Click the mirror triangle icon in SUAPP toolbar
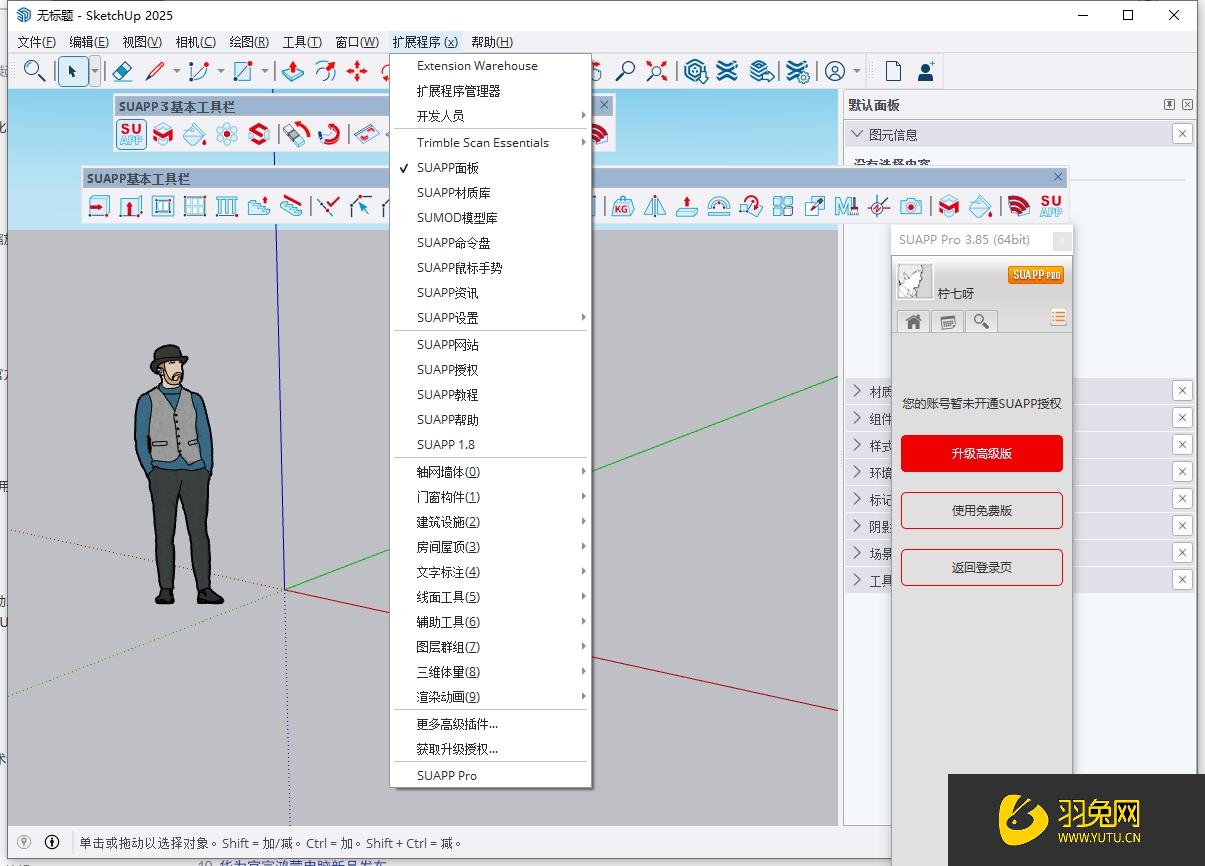The width and height of the screenshot is (1205, 866). pos(655,206)
